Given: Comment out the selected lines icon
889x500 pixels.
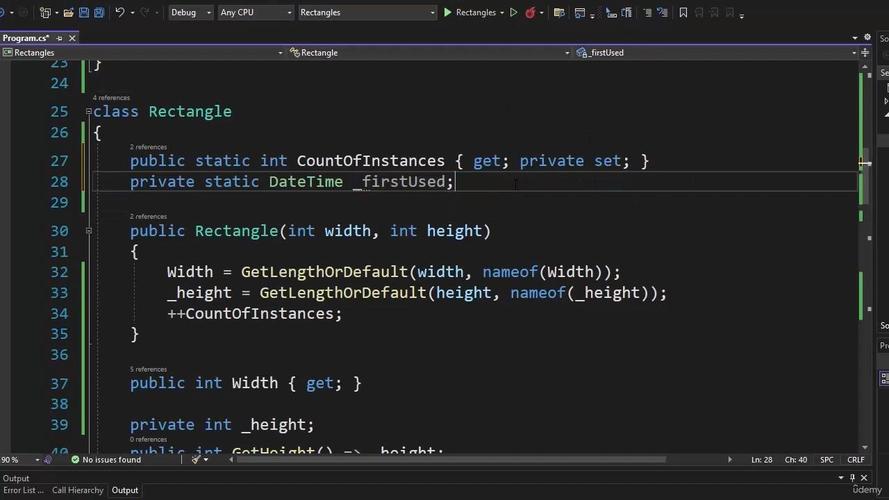Looking at the screenshot, I should pyautogui.click(x=647, y=12).
